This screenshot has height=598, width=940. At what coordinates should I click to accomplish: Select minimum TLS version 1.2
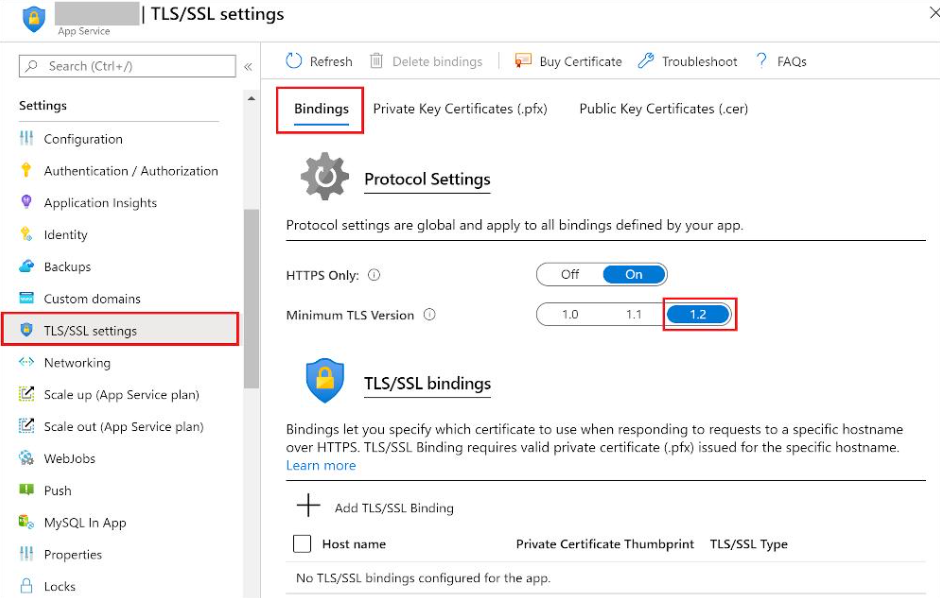(698, 314)
